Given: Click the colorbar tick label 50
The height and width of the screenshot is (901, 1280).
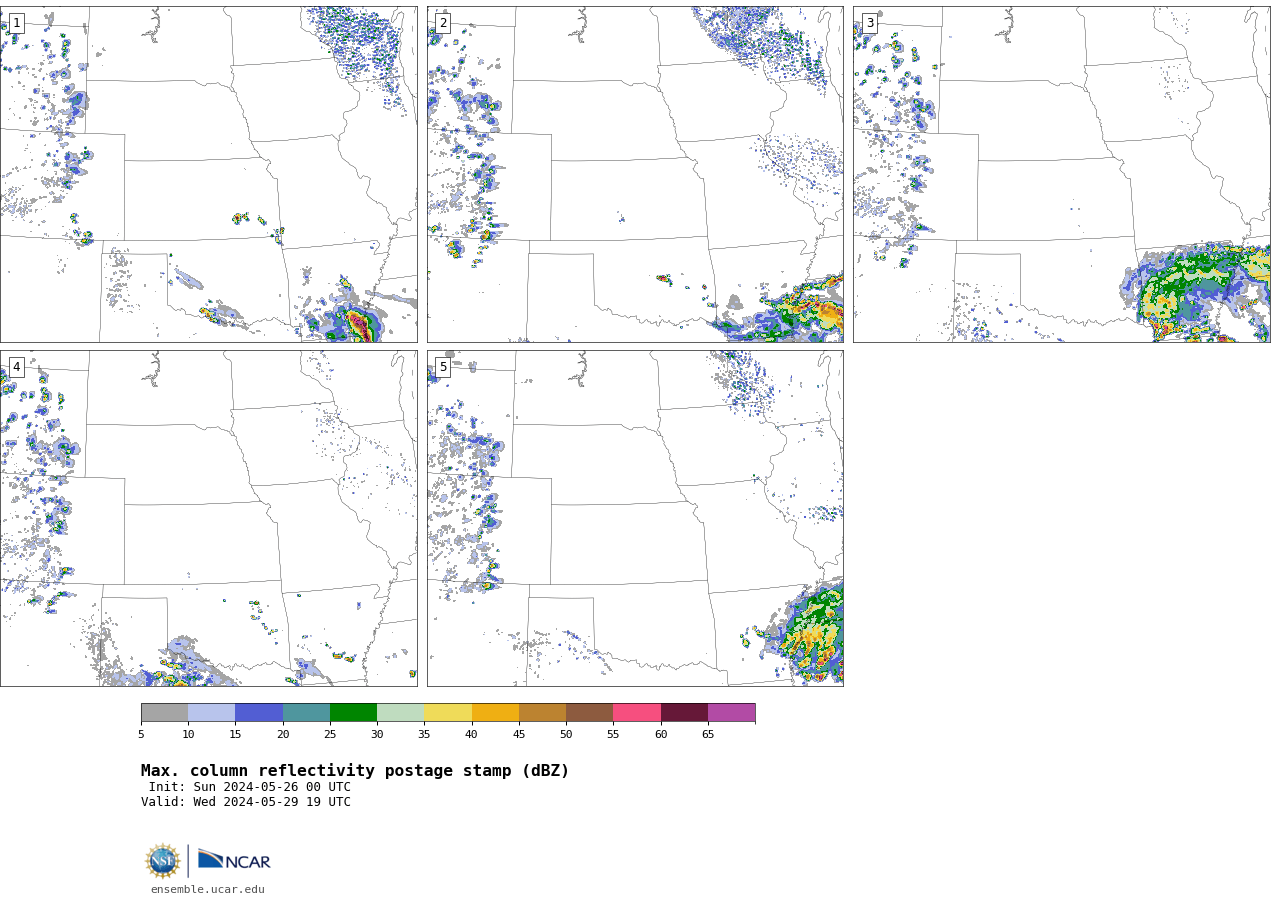Looking at the screenshot, I should (566, 735).
